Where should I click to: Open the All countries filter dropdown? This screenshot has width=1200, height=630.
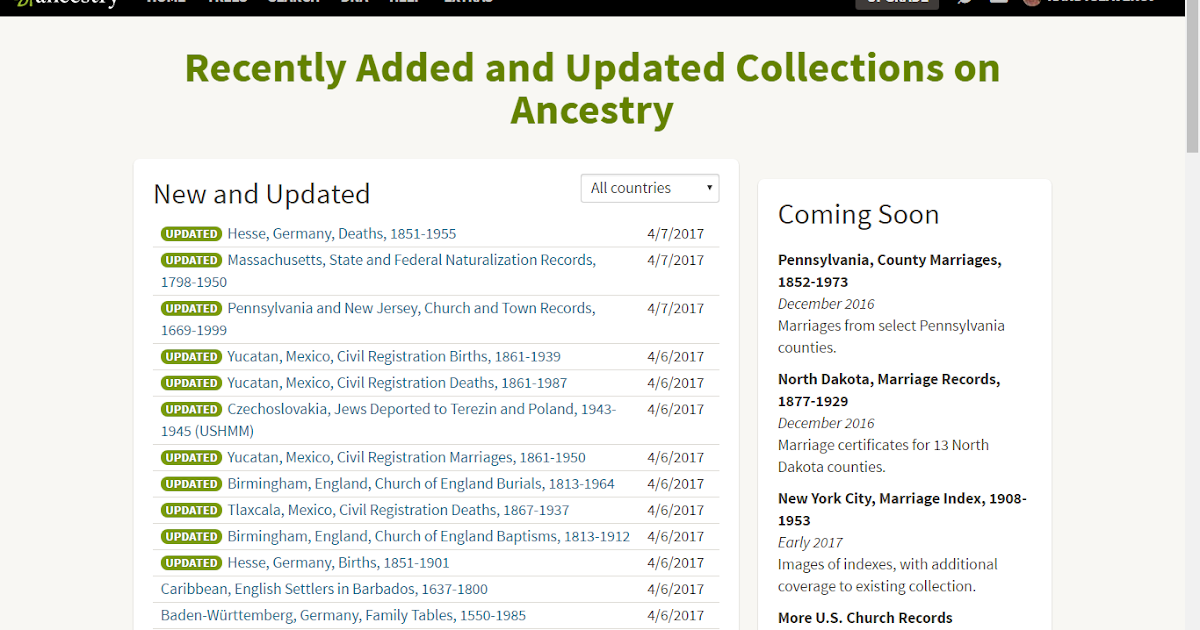coord(650,188)
